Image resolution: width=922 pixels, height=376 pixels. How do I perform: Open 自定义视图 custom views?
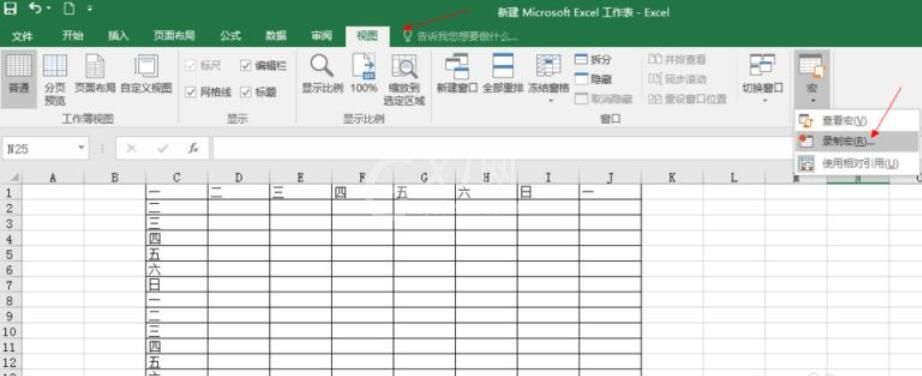(146, 74)
